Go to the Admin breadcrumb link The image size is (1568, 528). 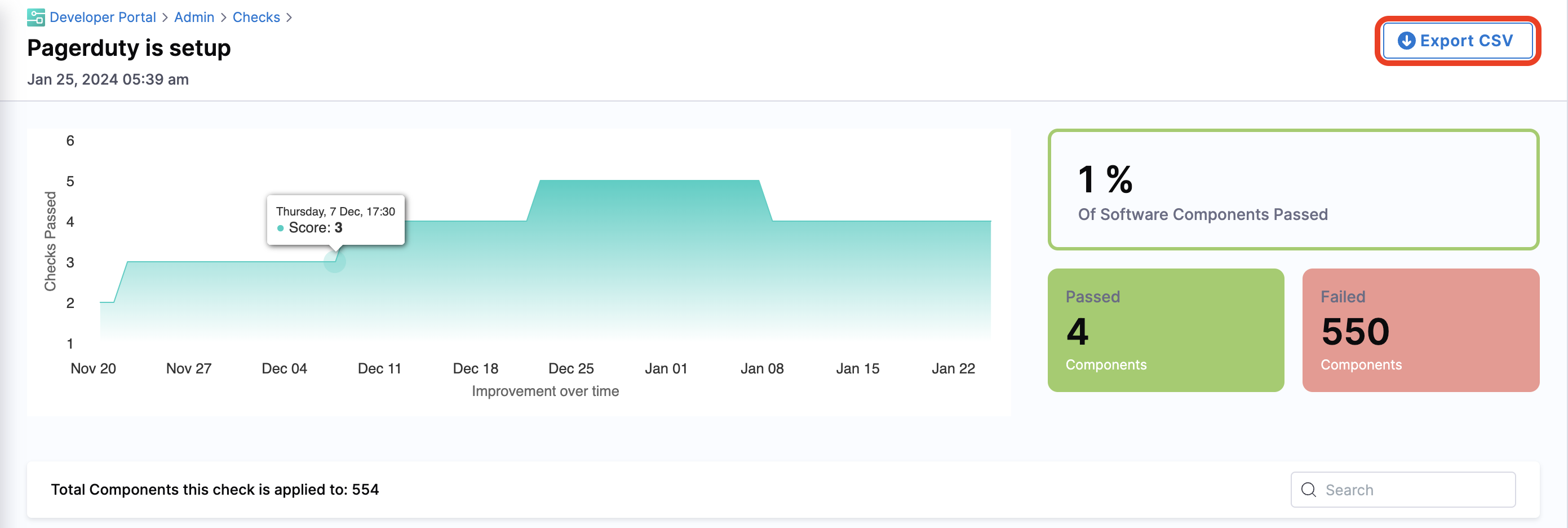pos(193,17)
